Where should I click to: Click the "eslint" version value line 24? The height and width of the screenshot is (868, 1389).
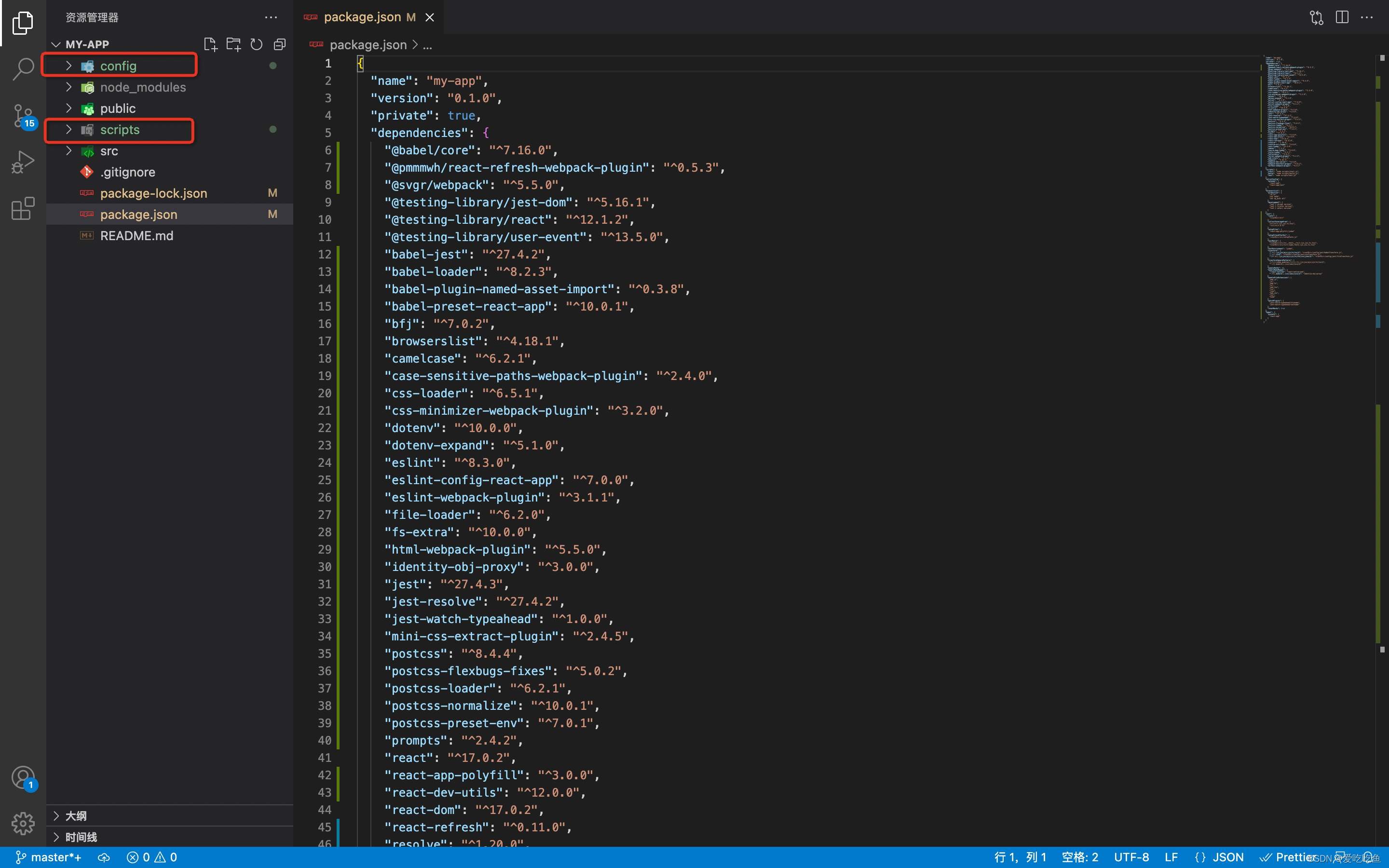(481, 463)
